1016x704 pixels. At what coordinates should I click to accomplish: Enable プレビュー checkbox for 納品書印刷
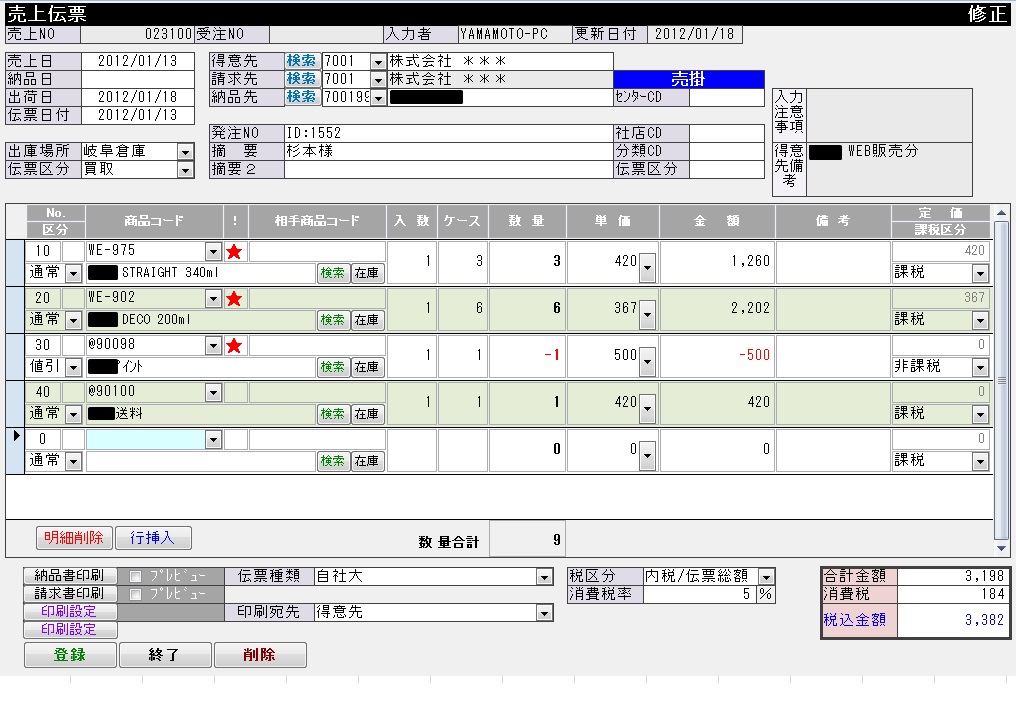(136, 577)
